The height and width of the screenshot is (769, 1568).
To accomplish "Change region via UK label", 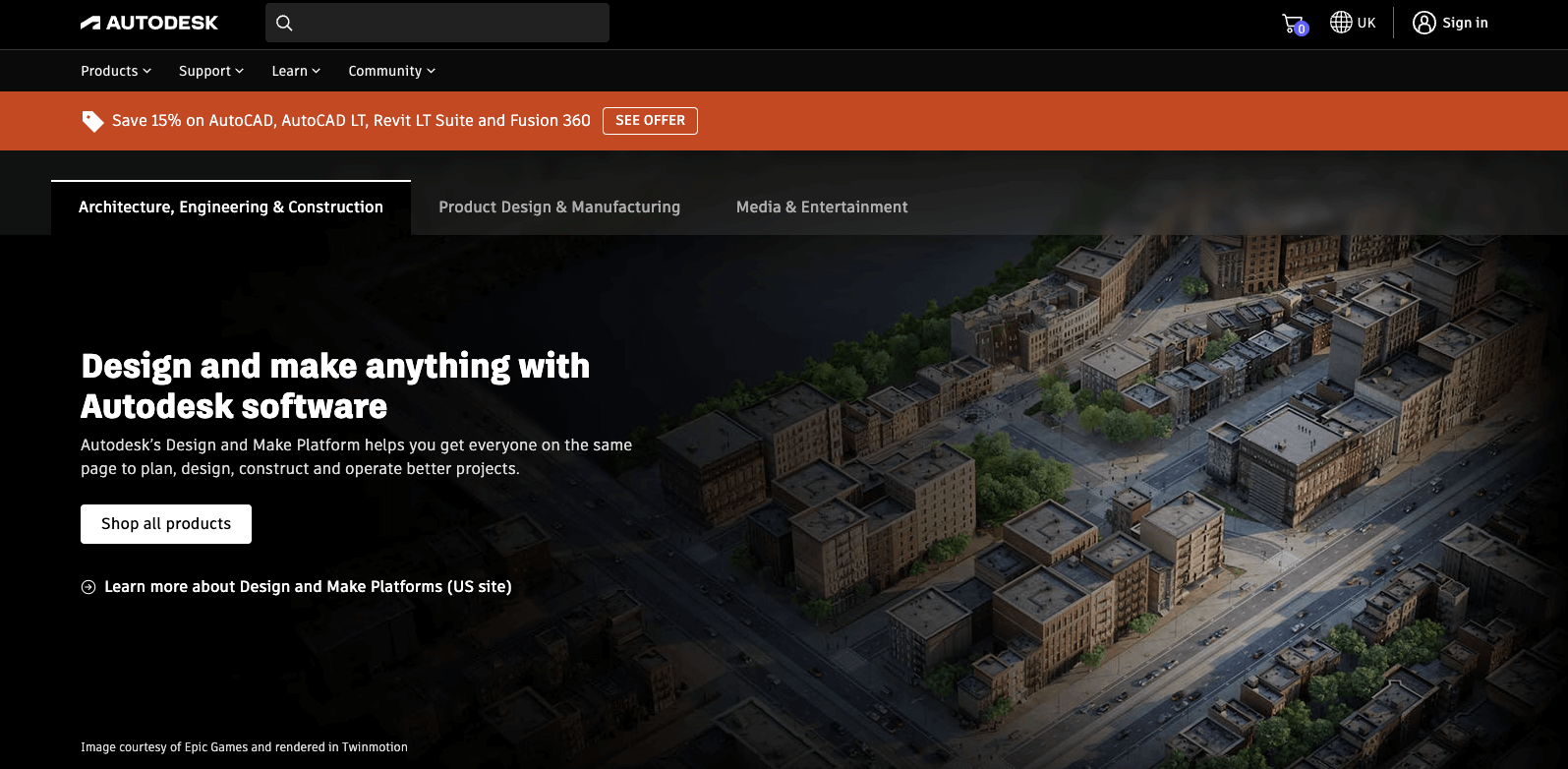I will 1366,23.
